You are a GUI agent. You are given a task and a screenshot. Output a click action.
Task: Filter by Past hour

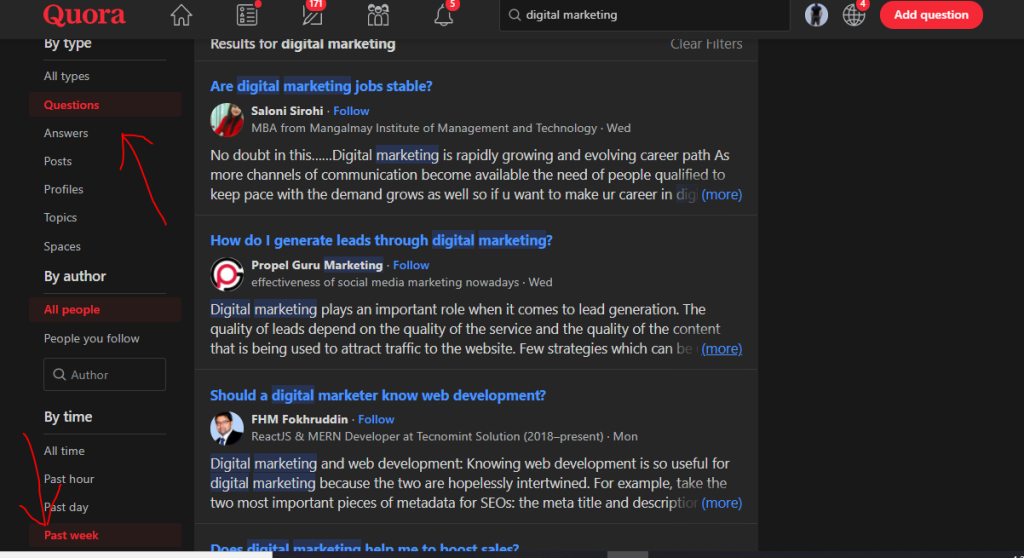coord(69,479)
